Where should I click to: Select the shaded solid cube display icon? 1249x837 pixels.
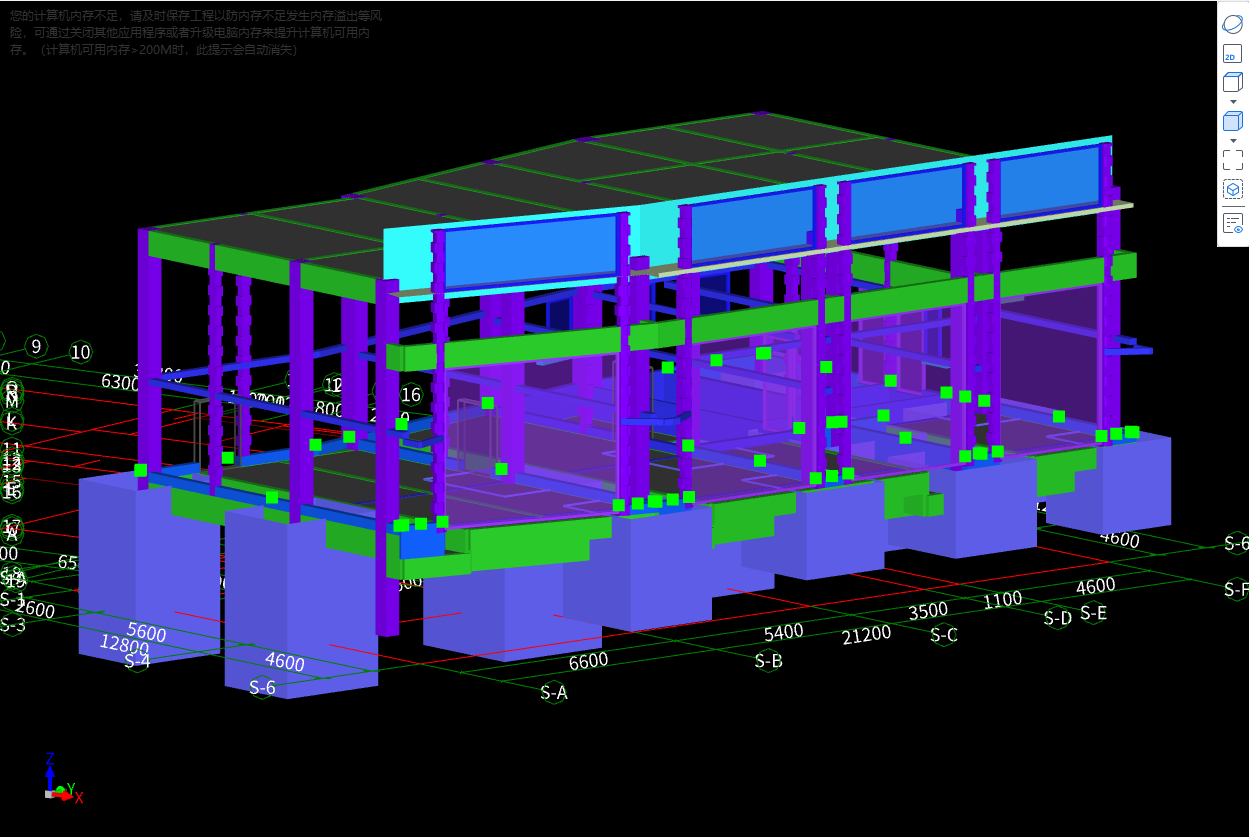1233,121
